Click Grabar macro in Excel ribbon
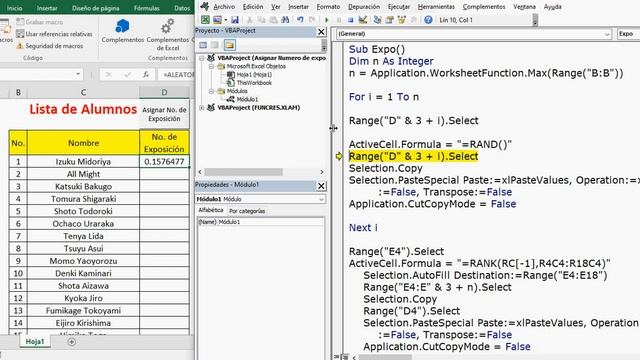This screenshot has width=640, height=360. [x=40, y=22]
